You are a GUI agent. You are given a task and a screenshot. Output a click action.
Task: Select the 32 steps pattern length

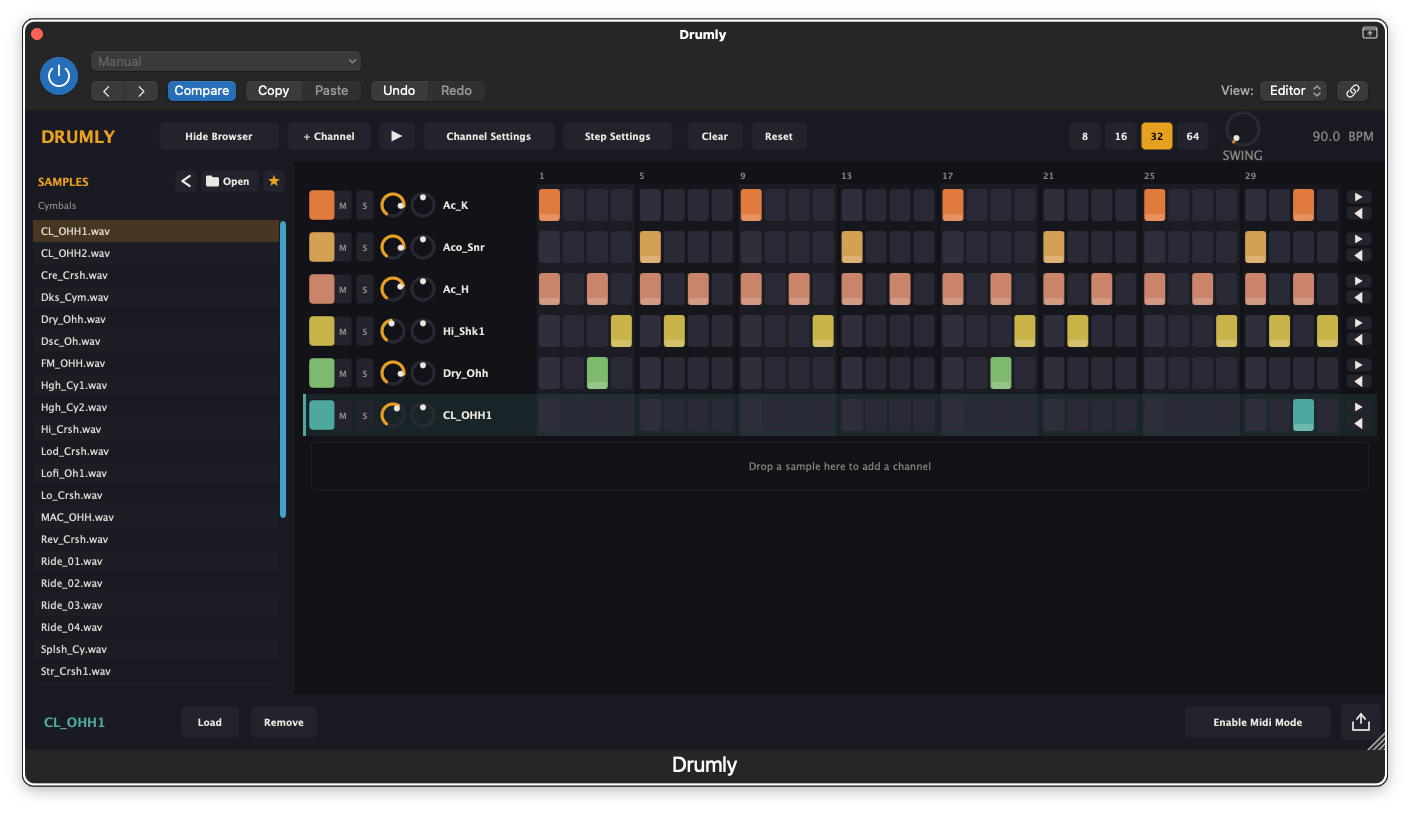pyautogui.click(x=1157, y=136)
